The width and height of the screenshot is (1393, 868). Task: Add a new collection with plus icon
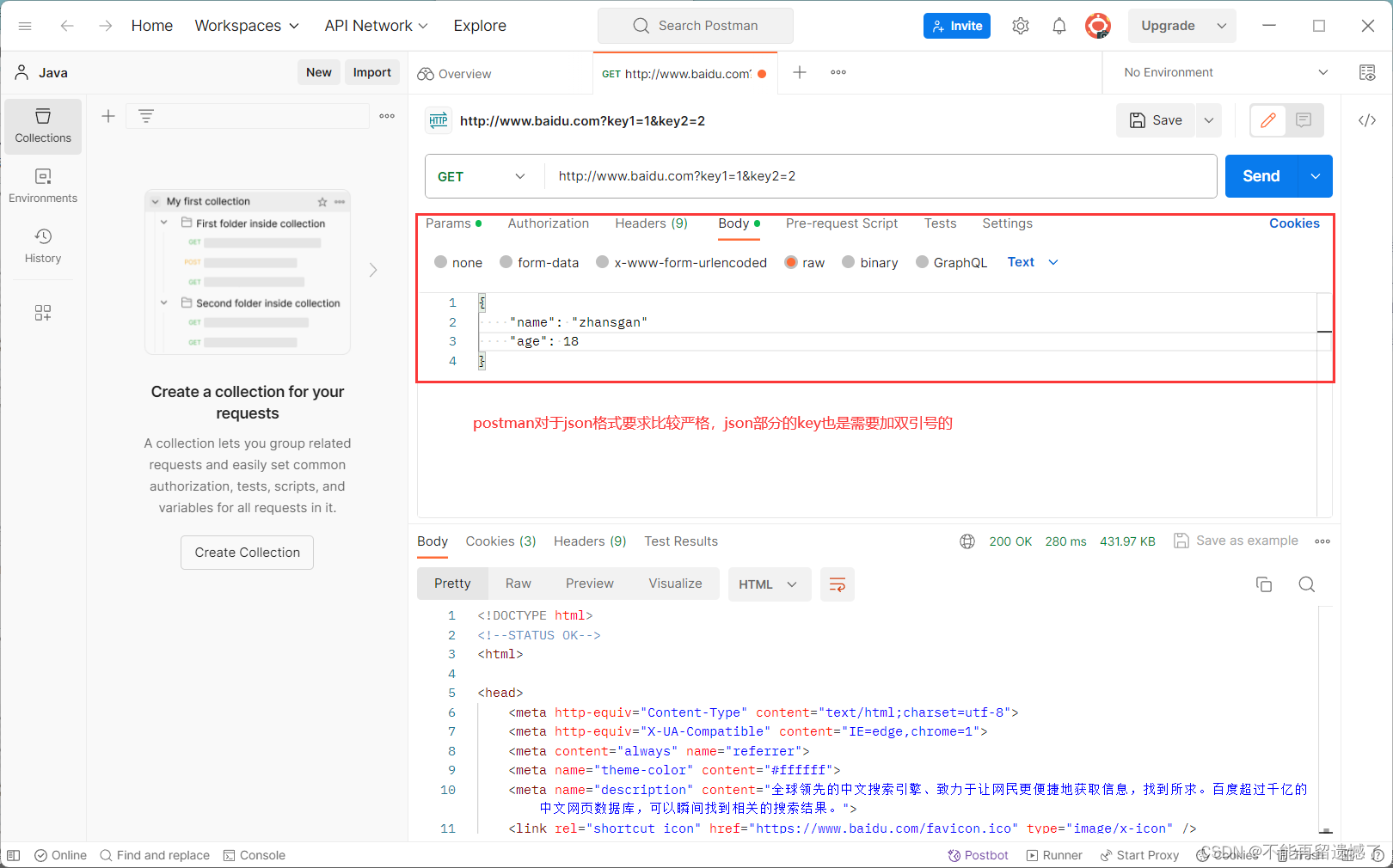(108, 116)
